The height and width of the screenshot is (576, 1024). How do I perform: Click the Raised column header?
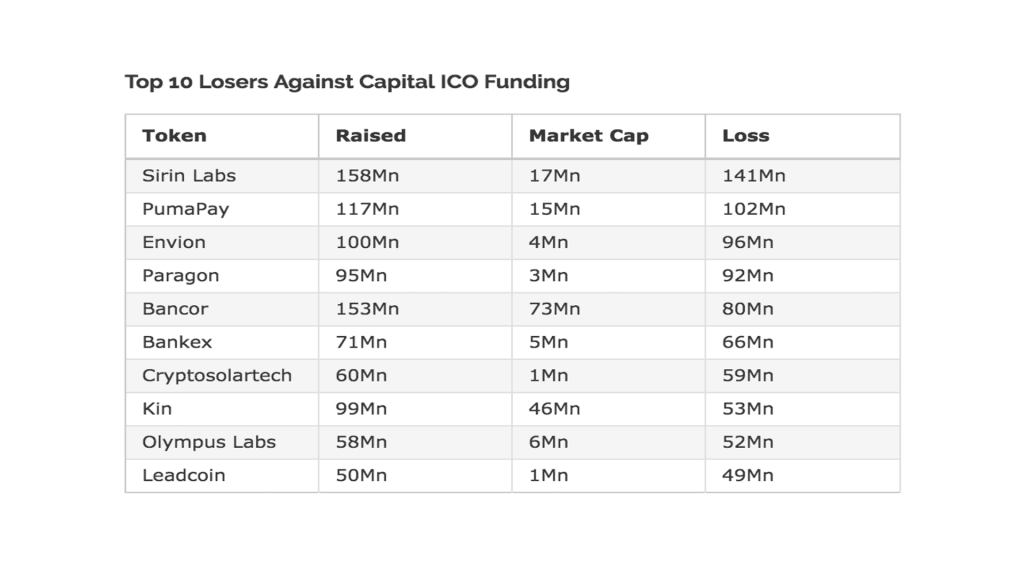tap(370, 136)
